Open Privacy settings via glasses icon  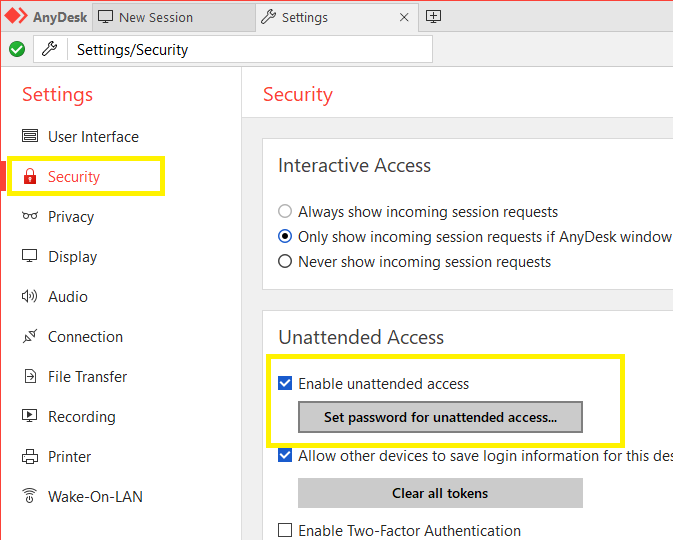tap(30, 217)
